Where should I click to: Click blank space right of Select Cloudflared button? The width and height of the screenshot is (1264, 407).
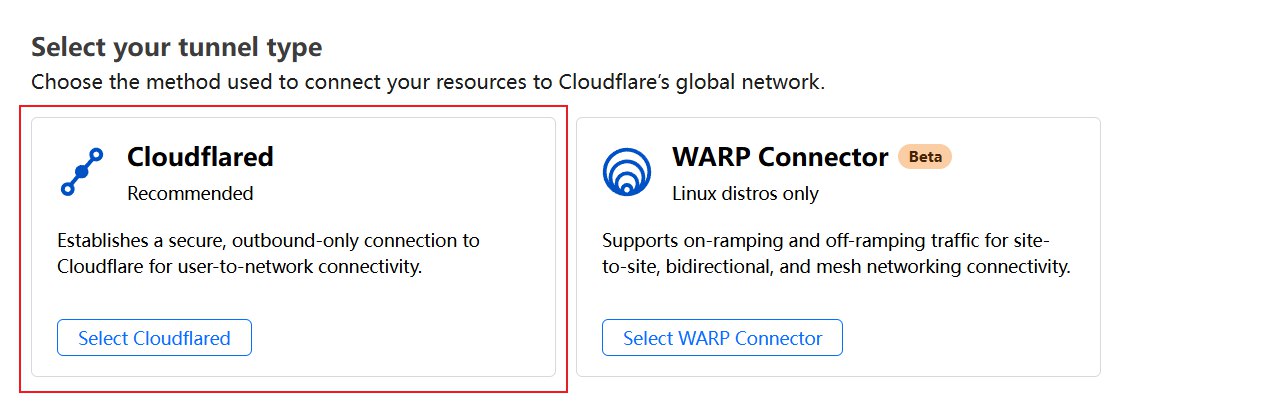(x=400, y=338)
